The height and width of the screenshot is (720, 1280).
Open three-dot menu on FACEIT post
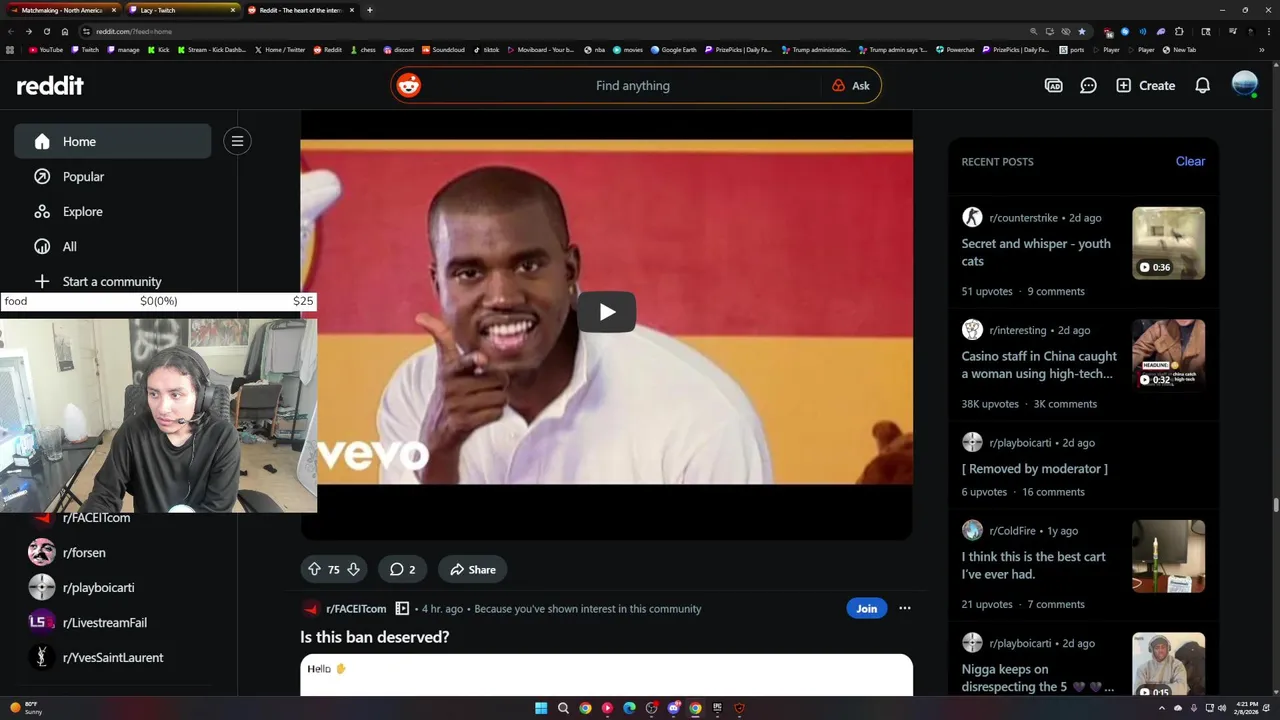tap(904, 608)
